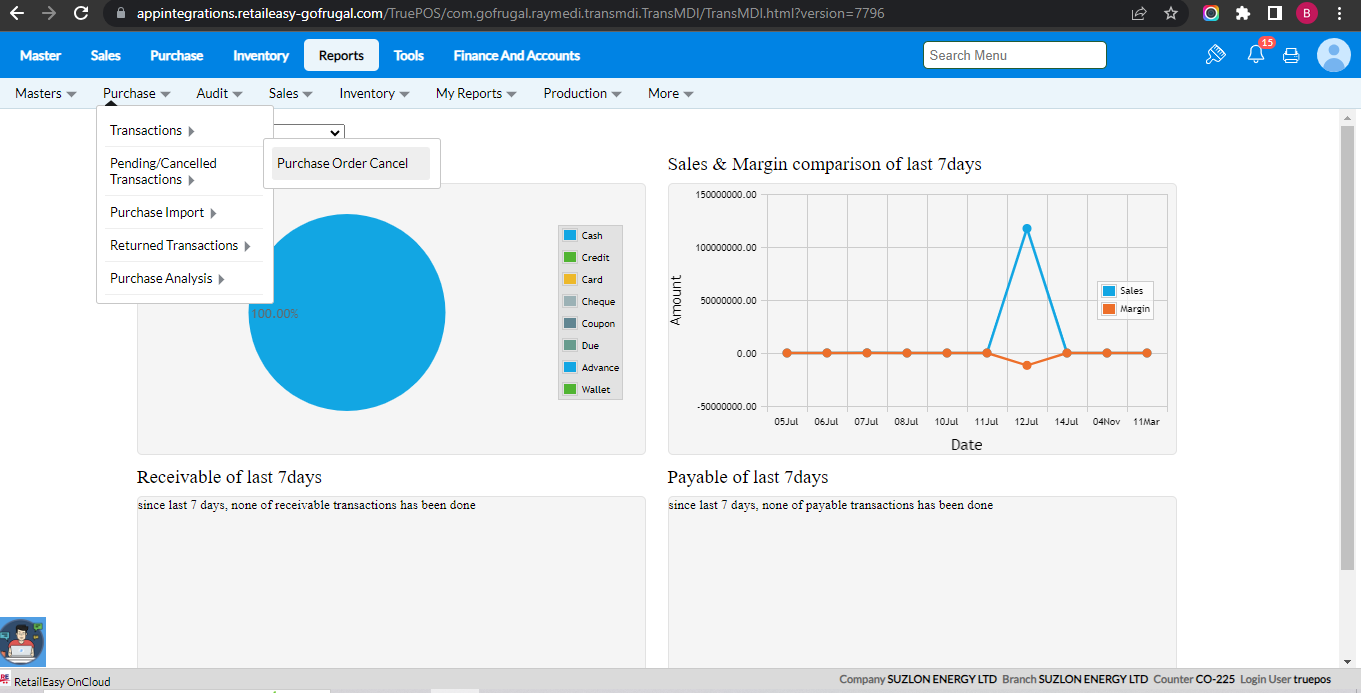
Task: Click the Tools tab in top navigation
Action: 409,56
